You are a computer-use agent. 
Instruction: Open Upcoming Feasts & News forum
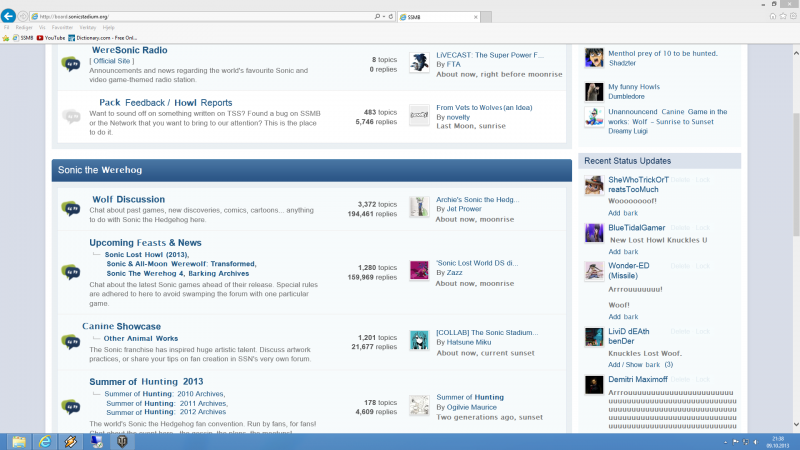(145, 243)
